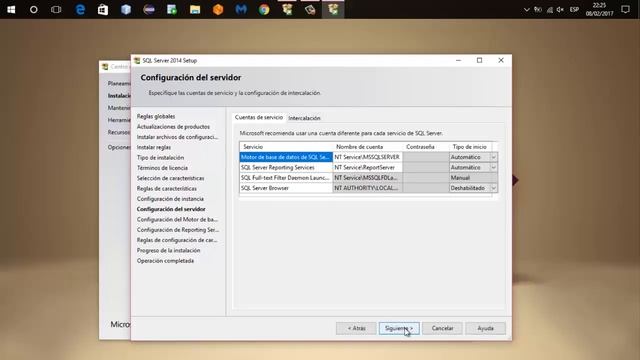Open the blue M app in taskbar

(x=241, y=9)
